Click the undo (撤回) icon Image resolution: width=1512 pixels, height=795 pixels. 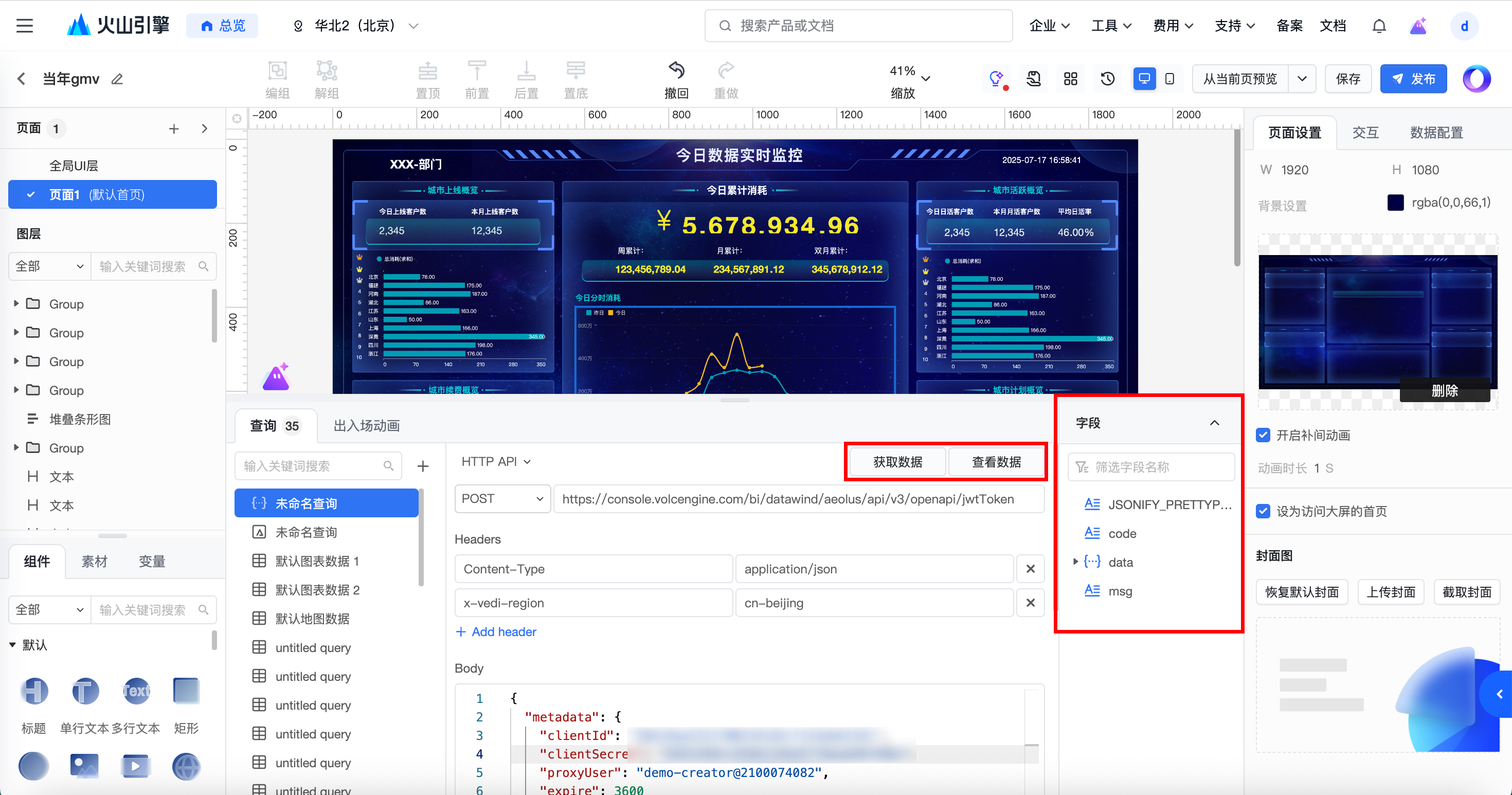[676, 71]
